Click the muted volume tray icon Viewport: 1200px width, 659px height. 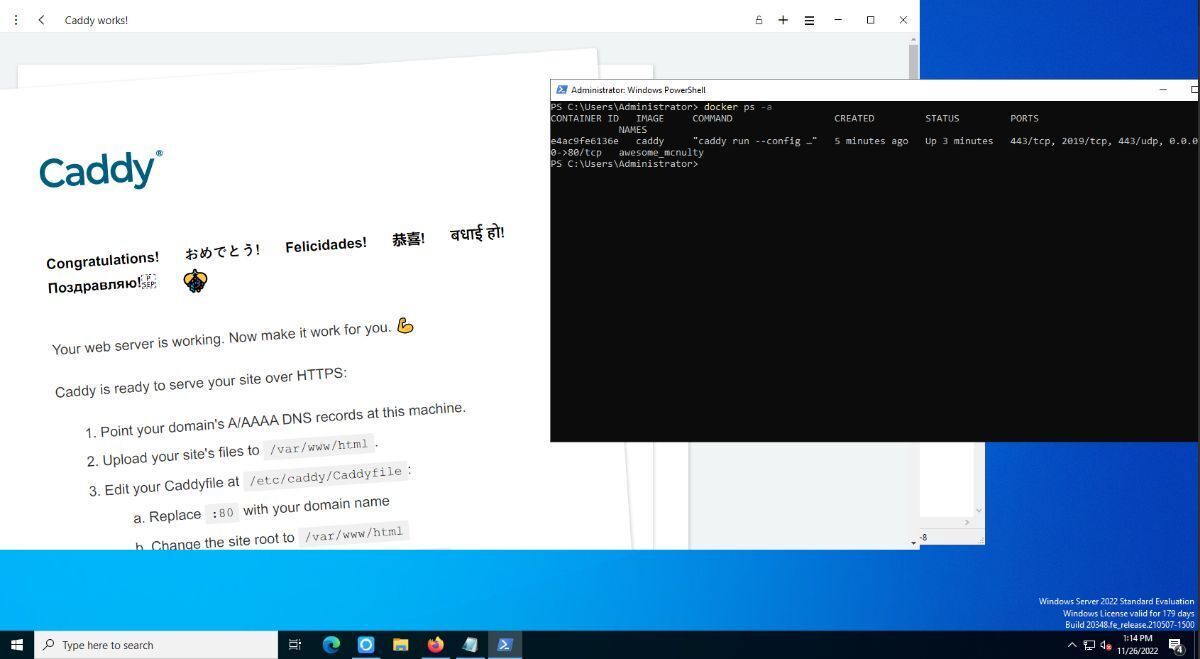coord(1106,646)
